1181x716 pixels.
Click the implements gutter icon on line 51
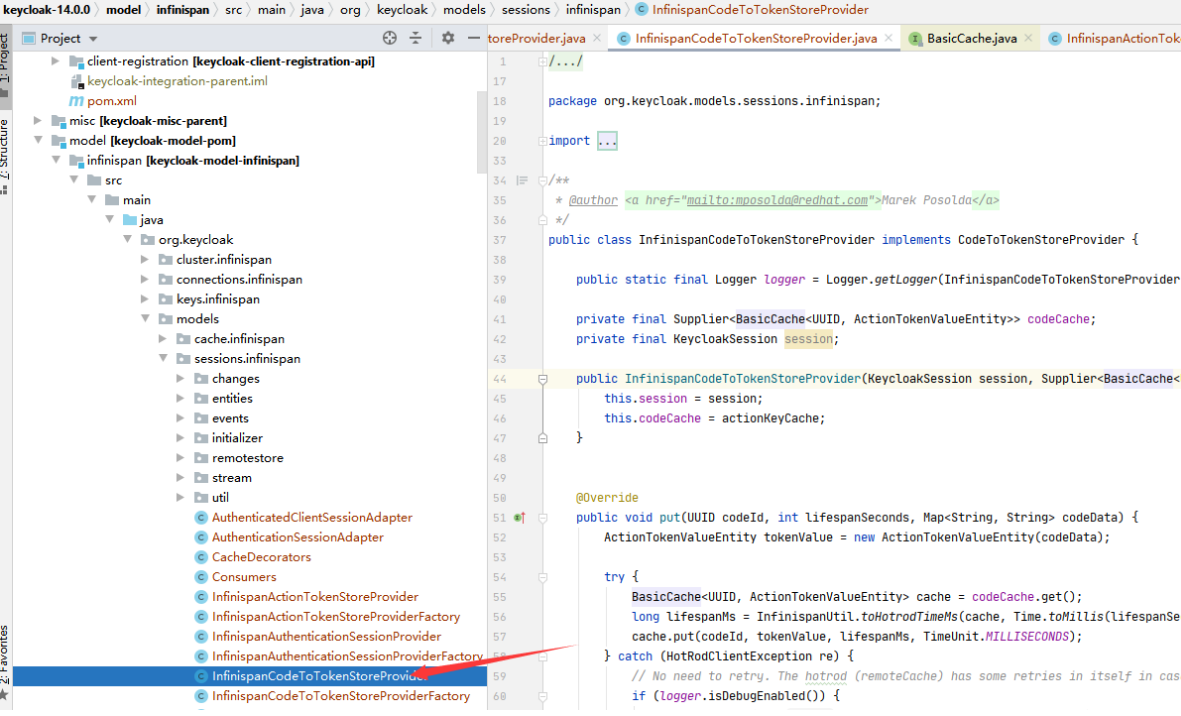[520, 517]
